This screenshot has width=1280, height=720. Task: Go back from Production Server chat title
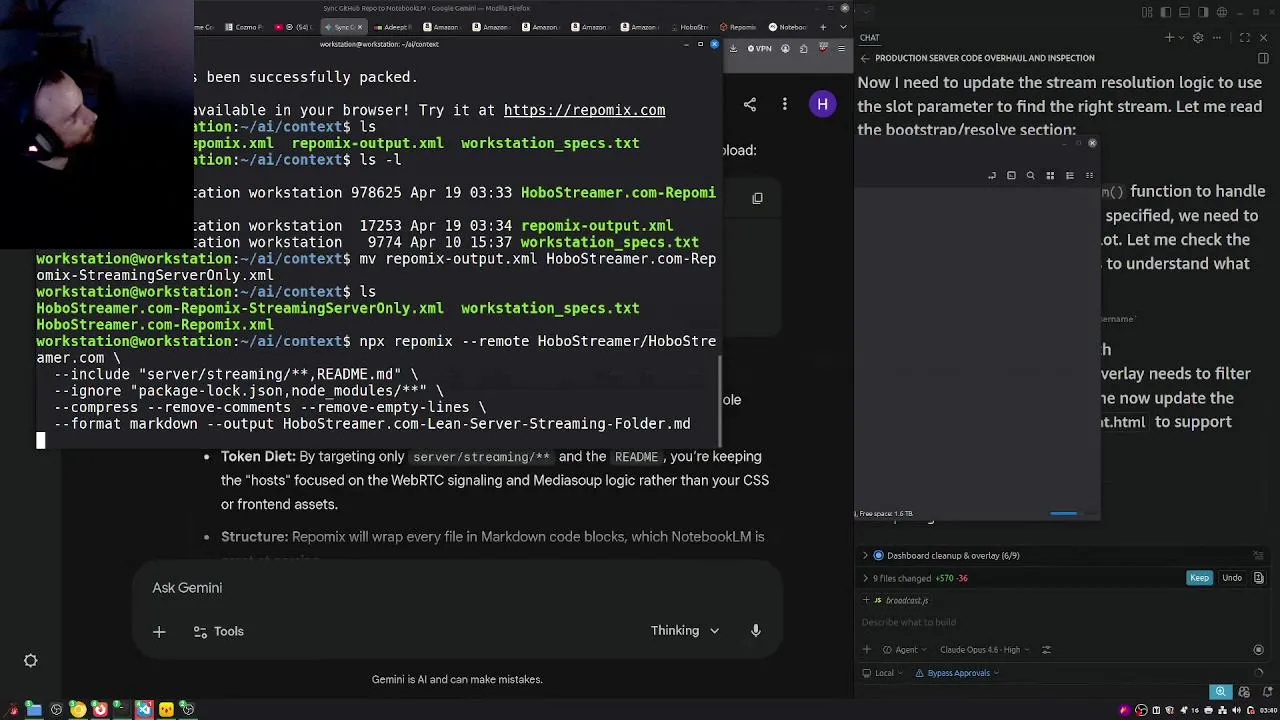click(x=865, y=58)
